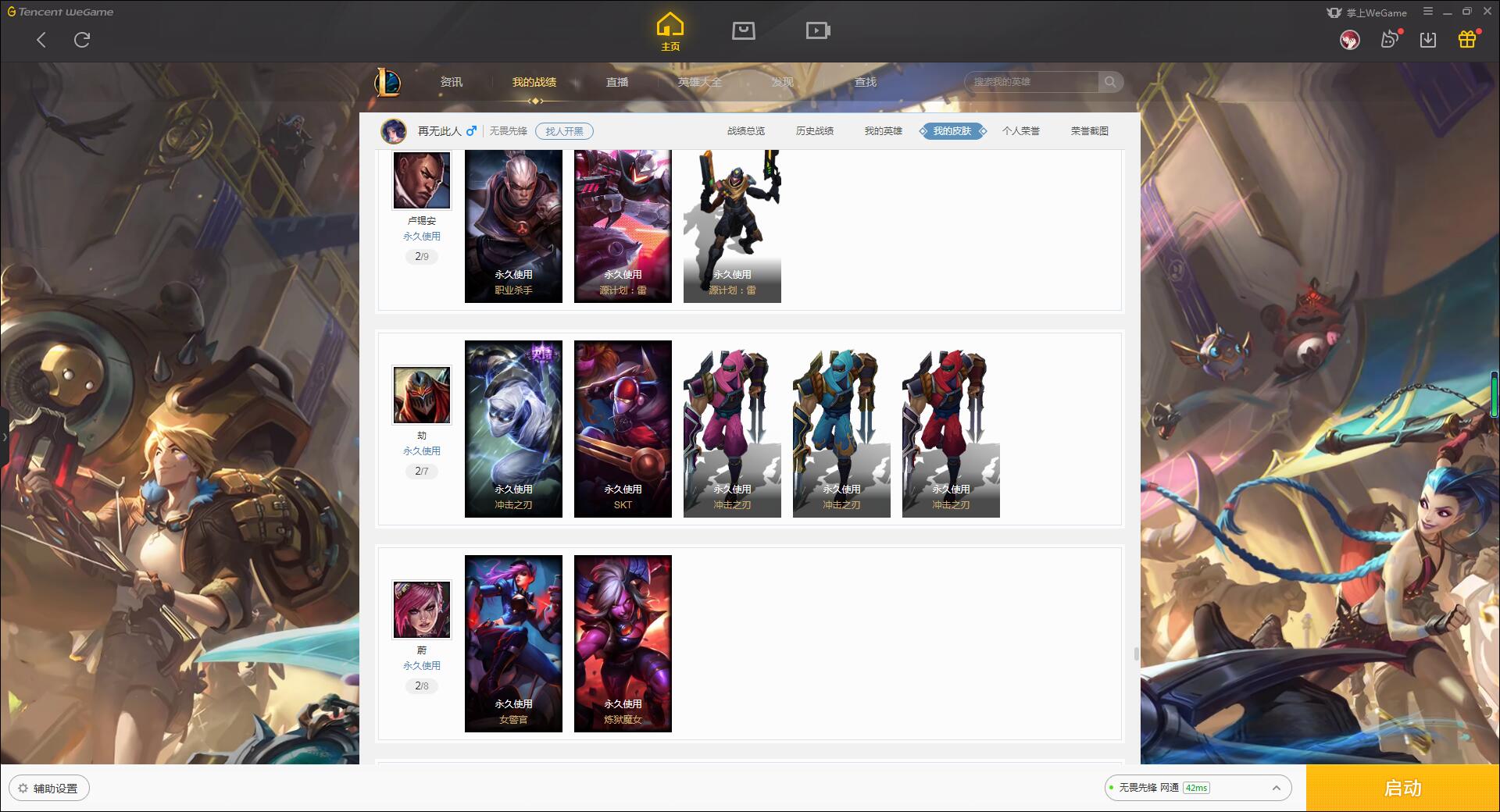The height and width of the screenshot is (812, 1500).
Task: Click the player name 再无此人
Action: click(439, 131)
